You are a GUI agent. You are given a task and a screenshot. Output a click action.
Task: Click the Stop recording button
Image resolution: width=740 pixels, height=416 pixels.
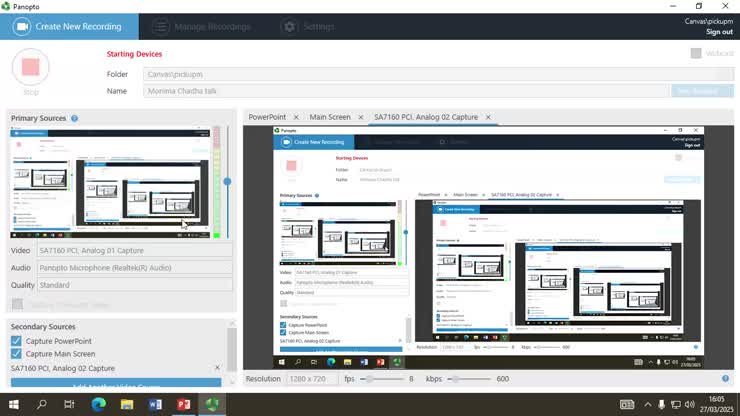point(30,69)
